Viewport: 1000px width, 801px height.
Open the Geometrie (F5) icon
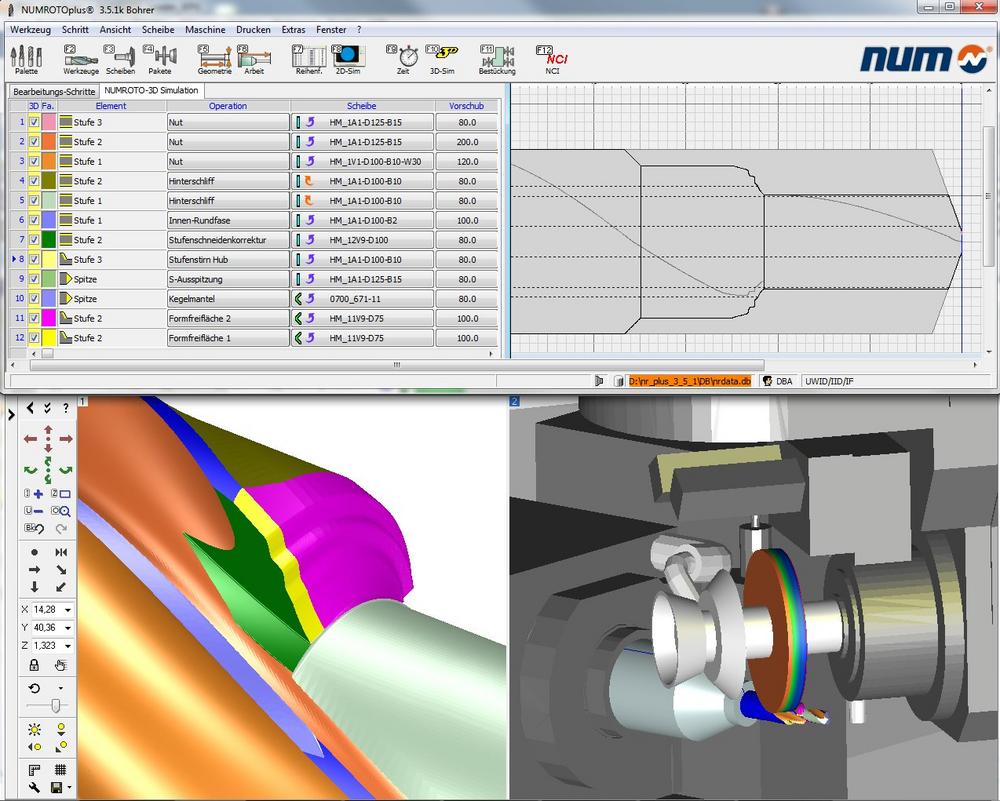click(214, 59)
